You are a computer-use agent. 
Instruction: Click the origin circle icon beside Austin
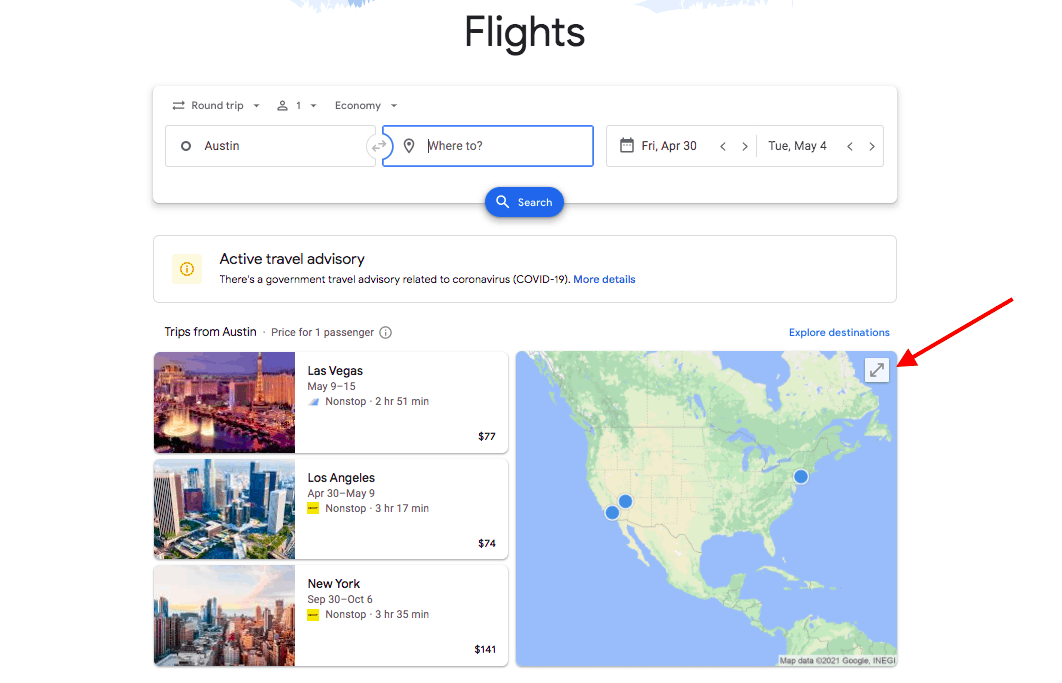click(186, 145)
